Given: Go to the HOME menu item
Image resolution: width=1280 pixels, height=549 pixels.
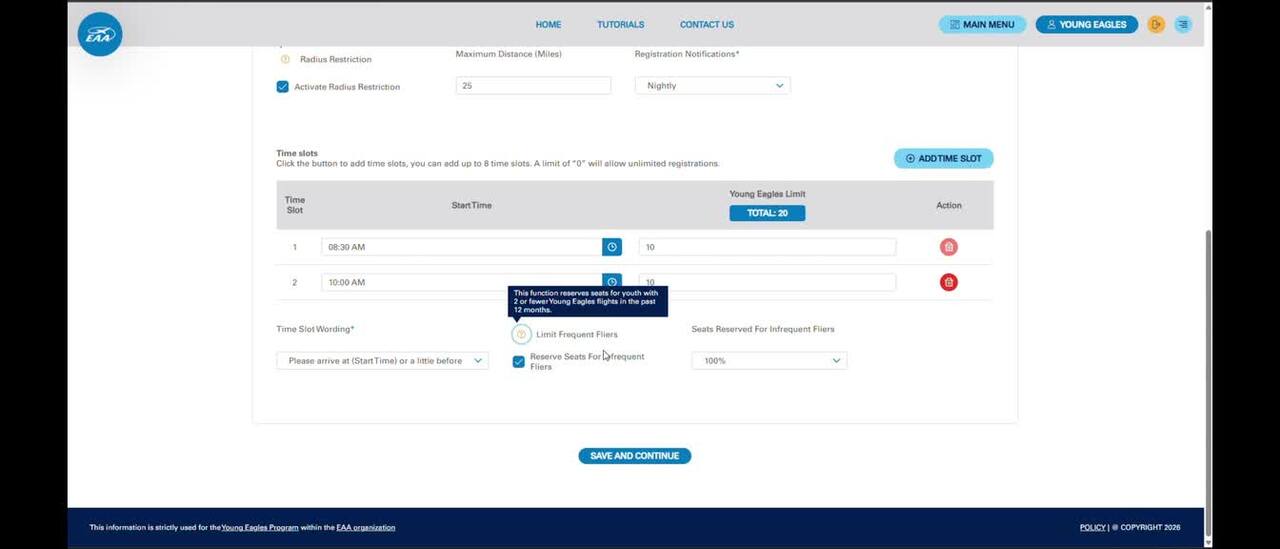Looking at the screenshot, I should (x=548, y=24).
